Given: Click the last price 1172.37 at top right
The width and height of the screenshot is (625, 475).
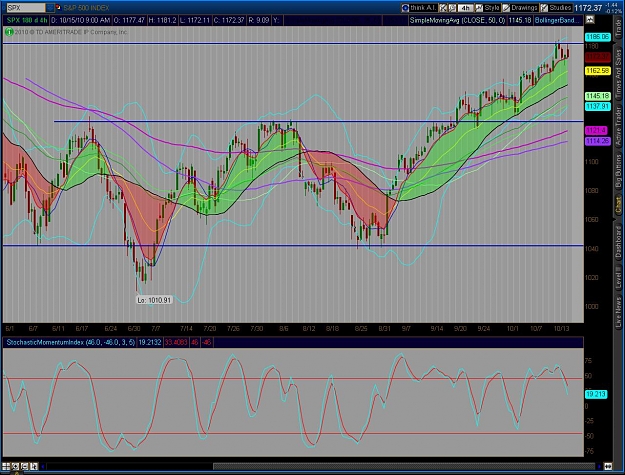Looking at the screenshot, I should tap(588, 8).
